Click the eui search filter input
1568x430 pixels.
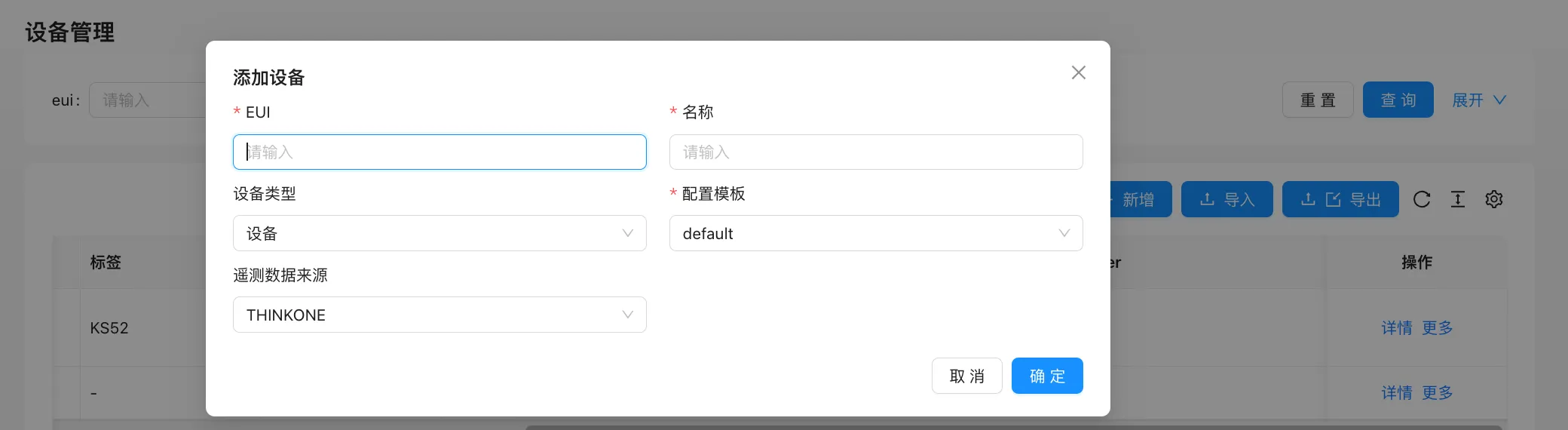148,100
